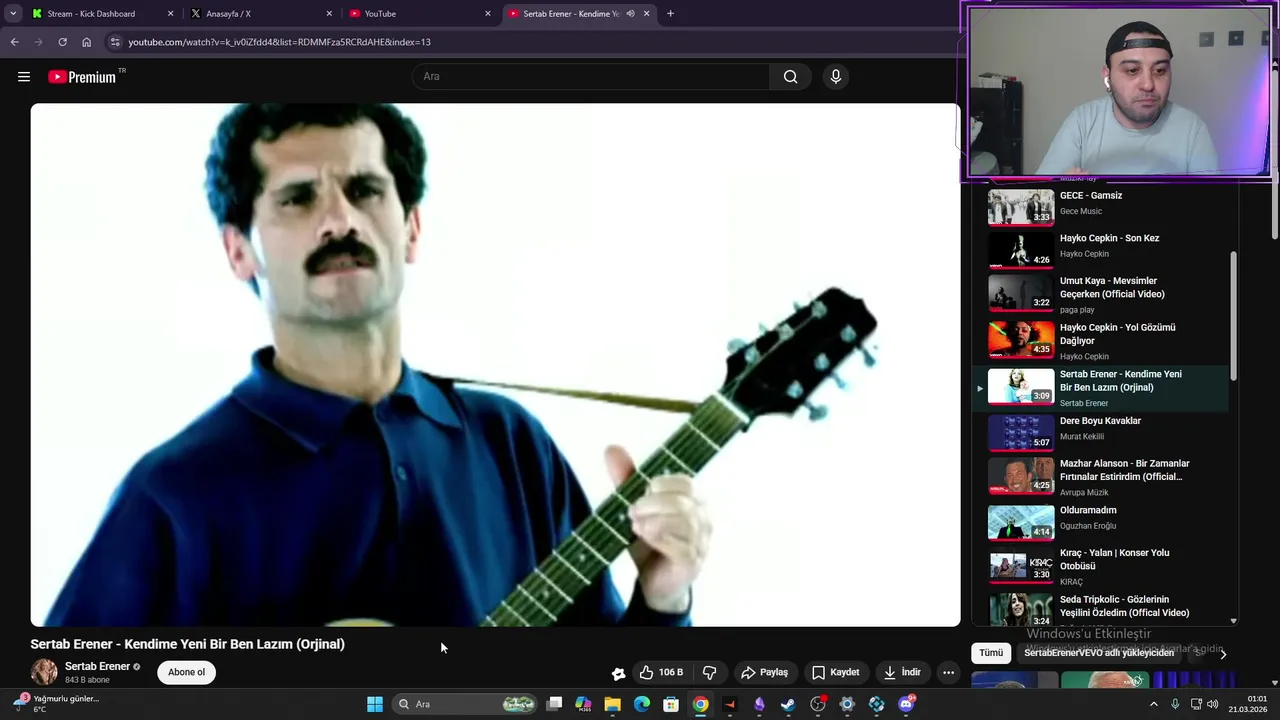
Task: Play GECE - Gamsız from the playlist
Action: pos(1100,207)
